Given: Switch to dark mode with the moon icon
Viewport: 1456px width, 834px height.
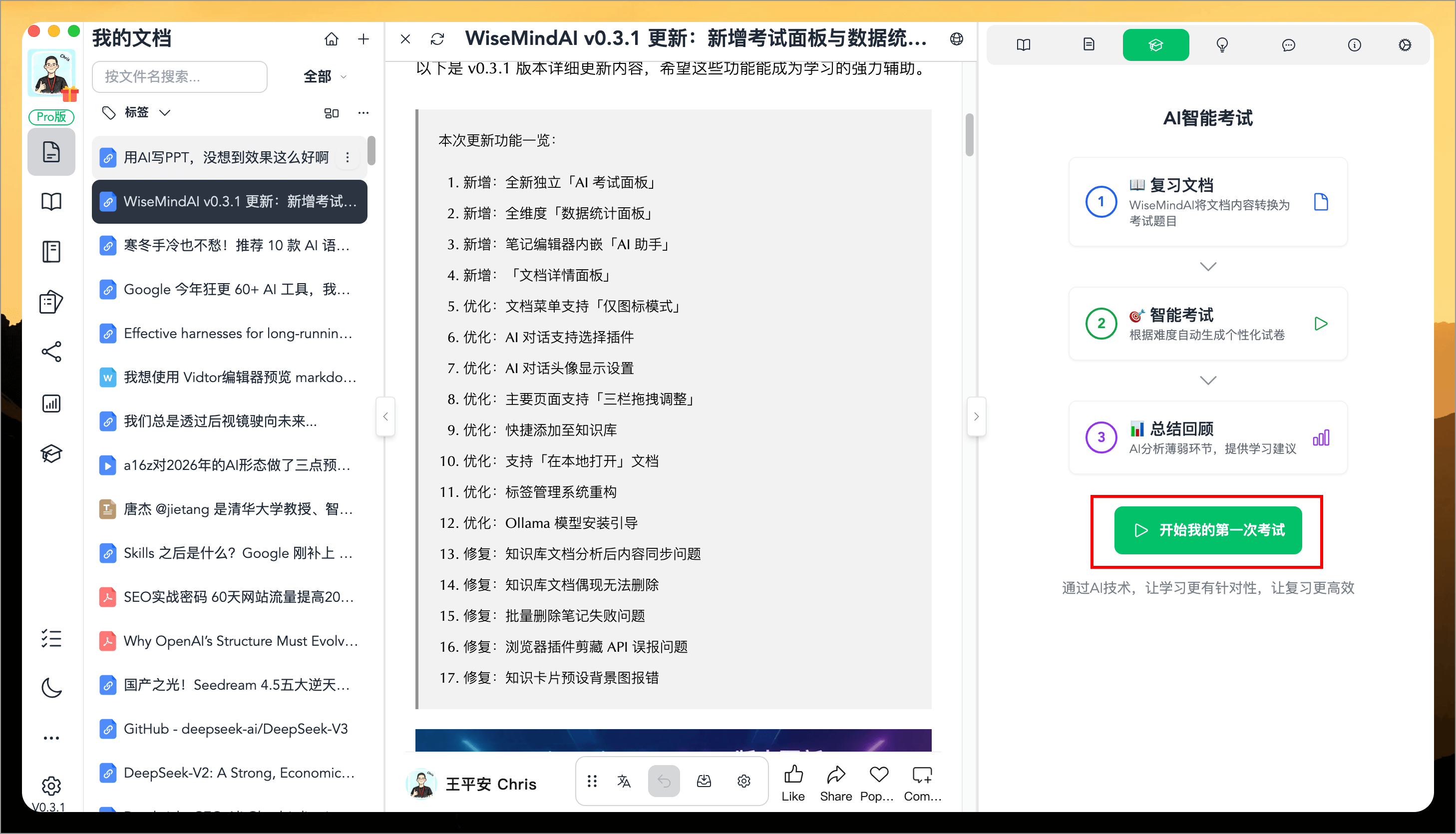Looking at the screenshot, I should point(51,688).
